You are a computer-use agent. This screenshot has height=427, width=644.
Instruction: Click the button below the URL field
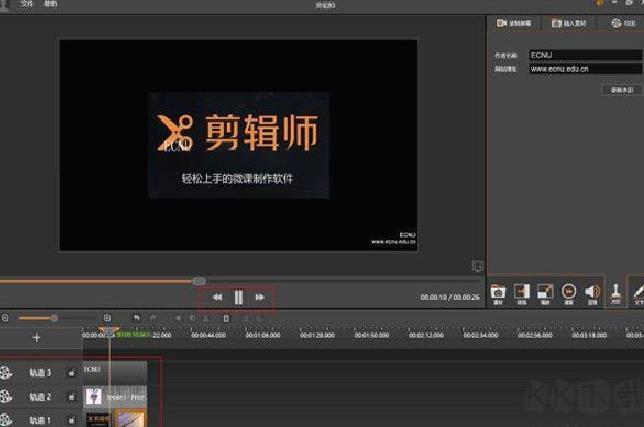pyautogui.click(x=621, y=90)
